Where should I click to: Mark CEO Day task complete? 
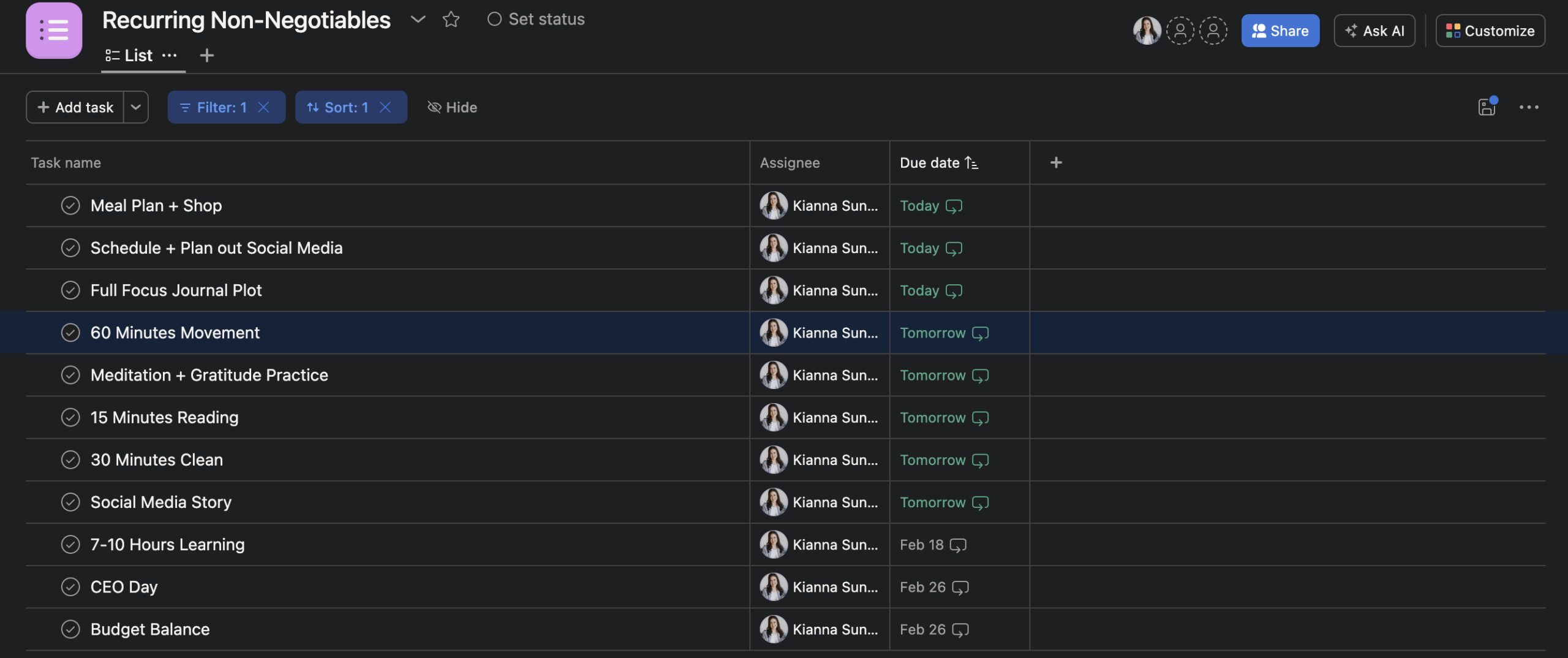(70, 587)
